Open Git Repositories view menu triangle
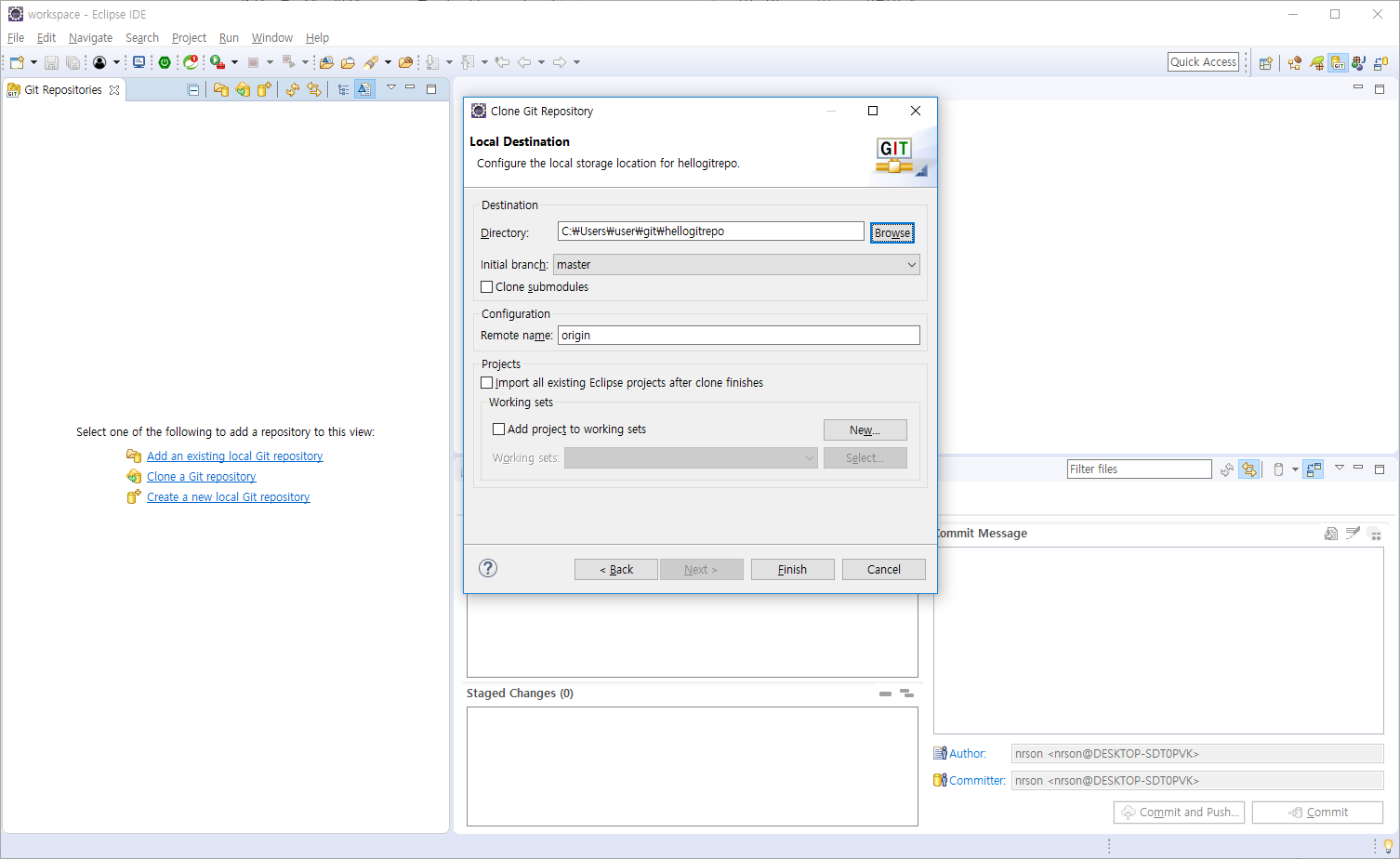The height and width of the screenshot is (859, 1400). click(x=391, y=88)
